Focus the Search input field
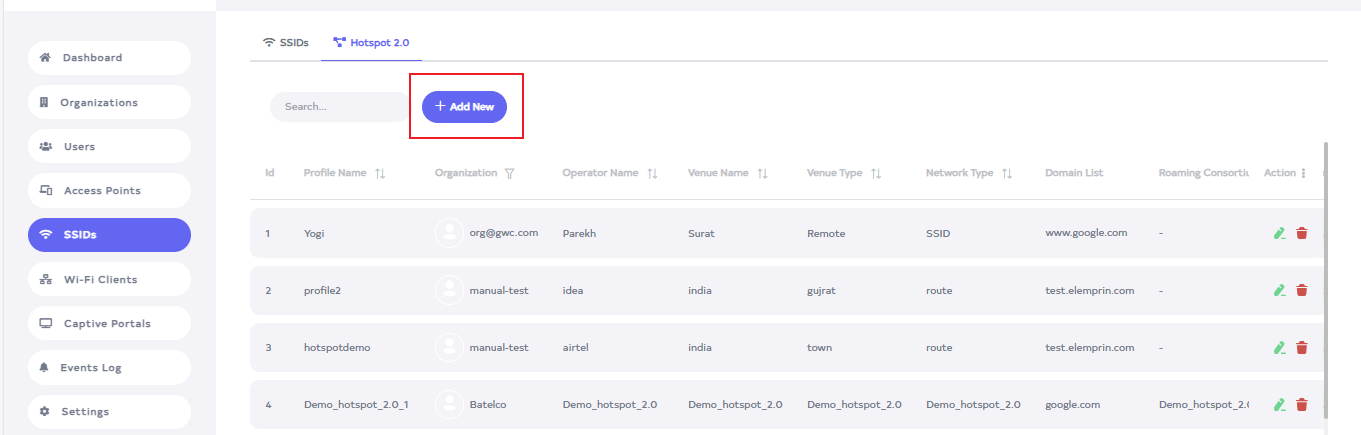1361x435 pixels. pyautogui.click(x=340, y=106)
